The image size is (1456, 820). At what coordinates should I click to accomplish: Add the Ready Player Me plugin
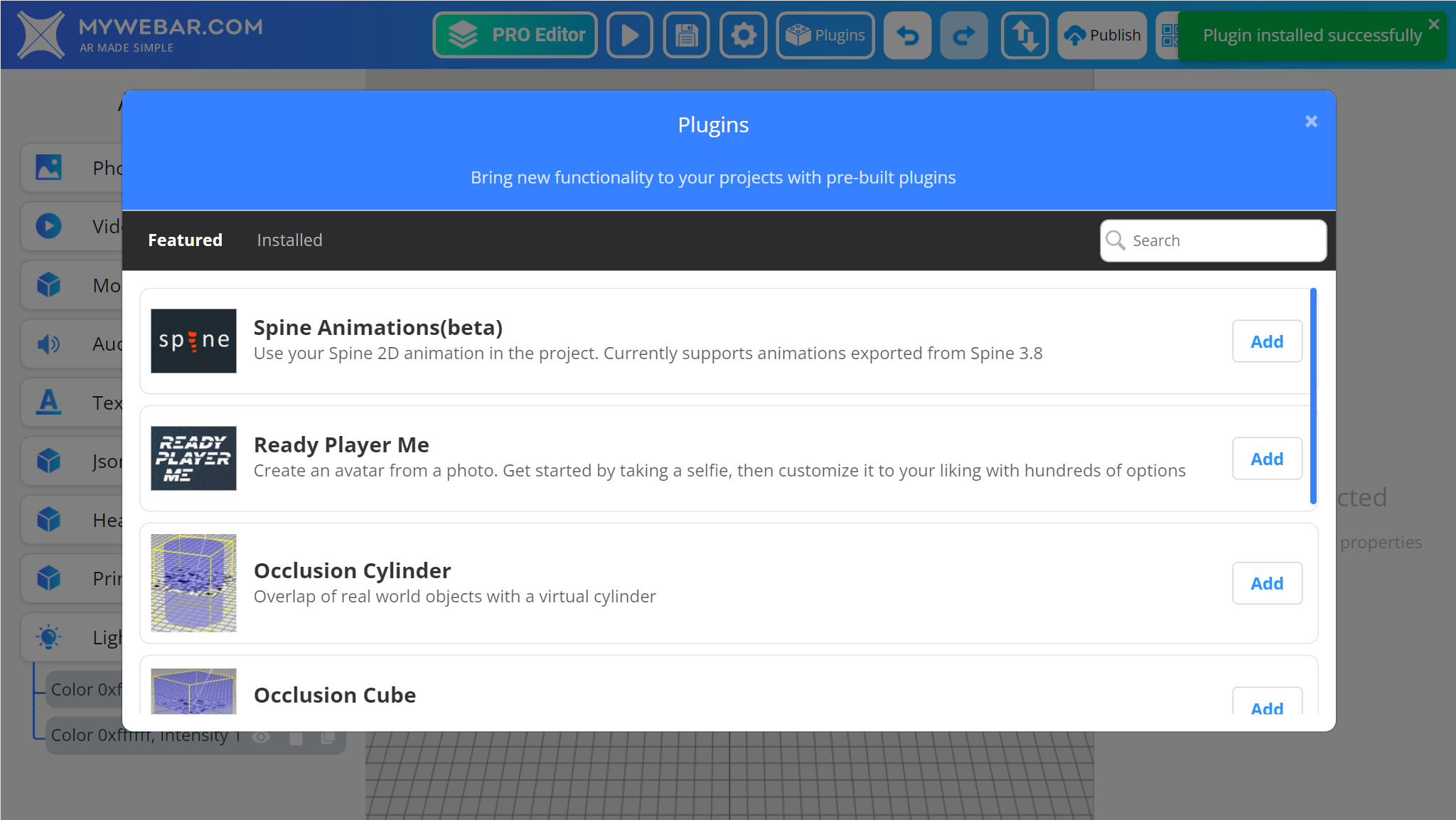(x=1267, y=459)
